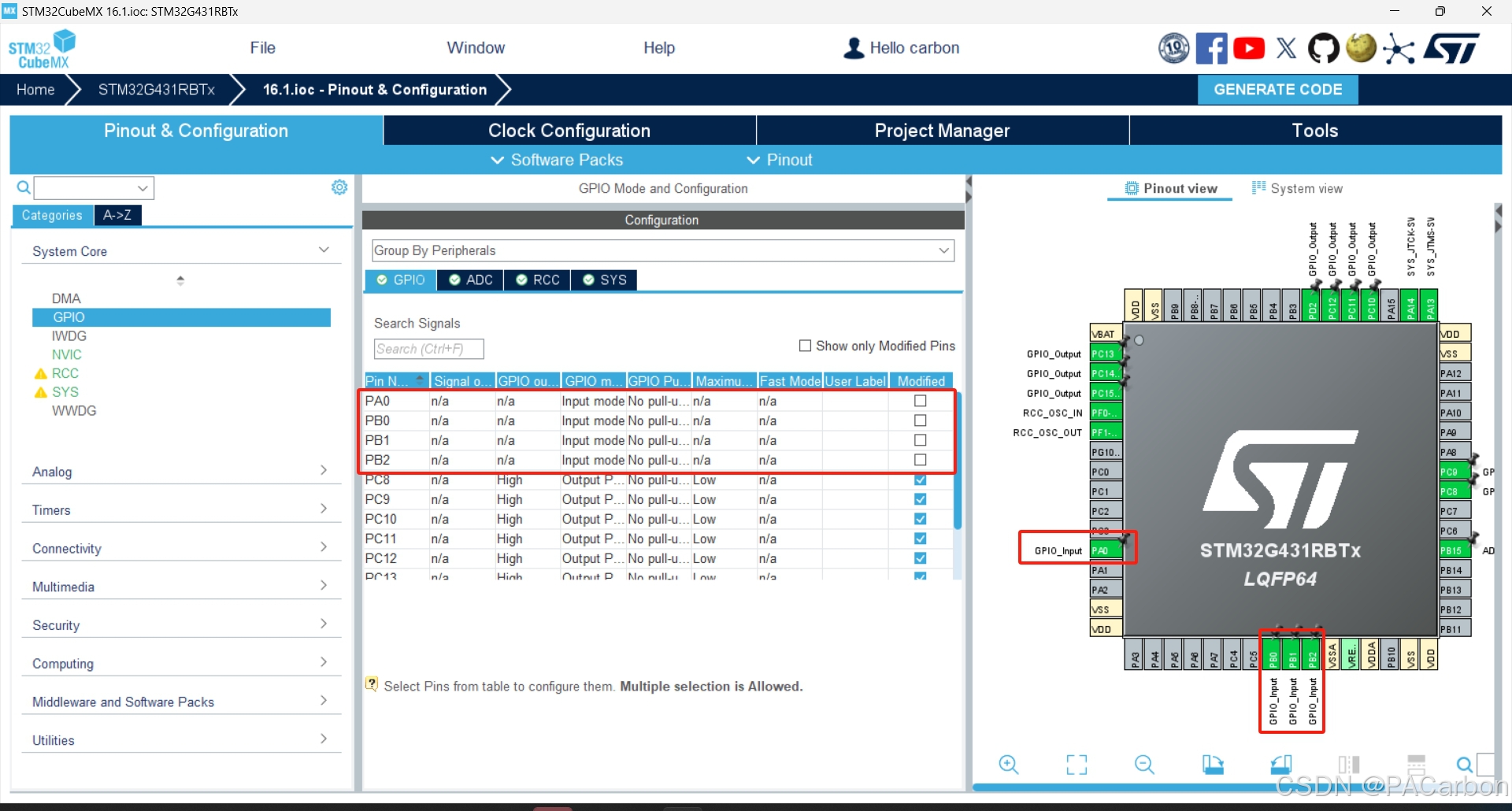Viewport: 1512px width, 811px height.
Task: Expand the Timers category
Action: pyautogui.click(x=180, y=510)
